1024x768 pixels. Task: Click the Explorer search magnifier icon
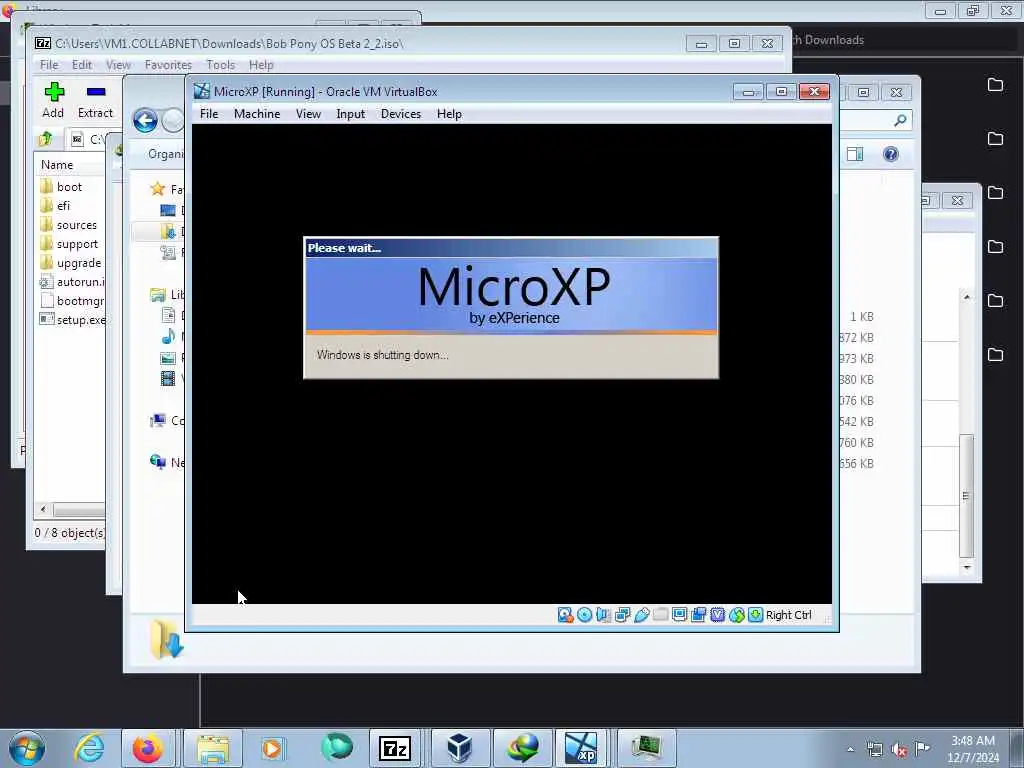901,120
